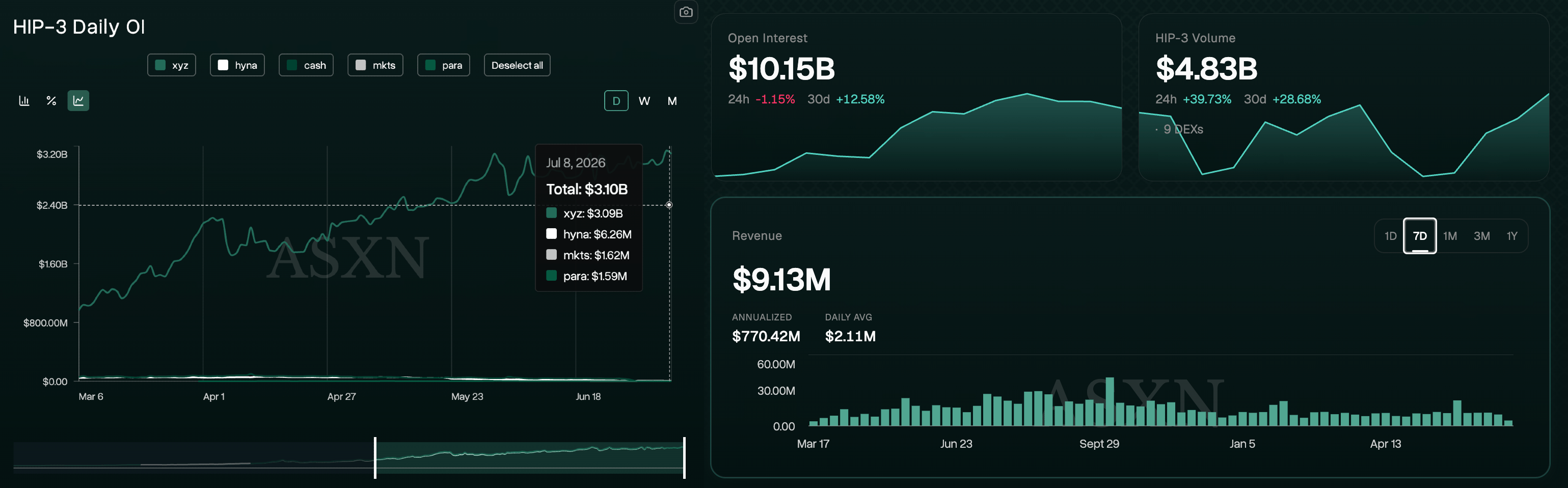
Task: Click the 9 DEXs label
Action: point(1183,129)
